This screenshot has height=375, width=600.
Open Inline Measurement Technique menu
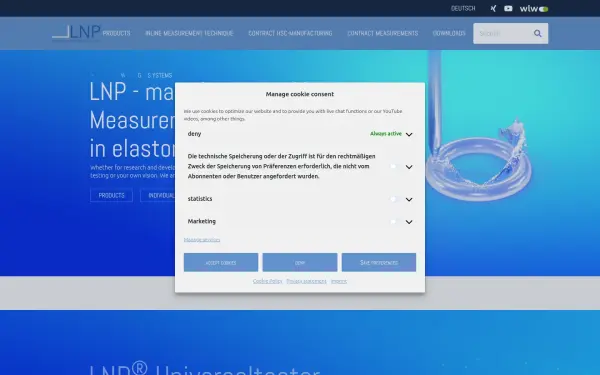coord(189,33)
